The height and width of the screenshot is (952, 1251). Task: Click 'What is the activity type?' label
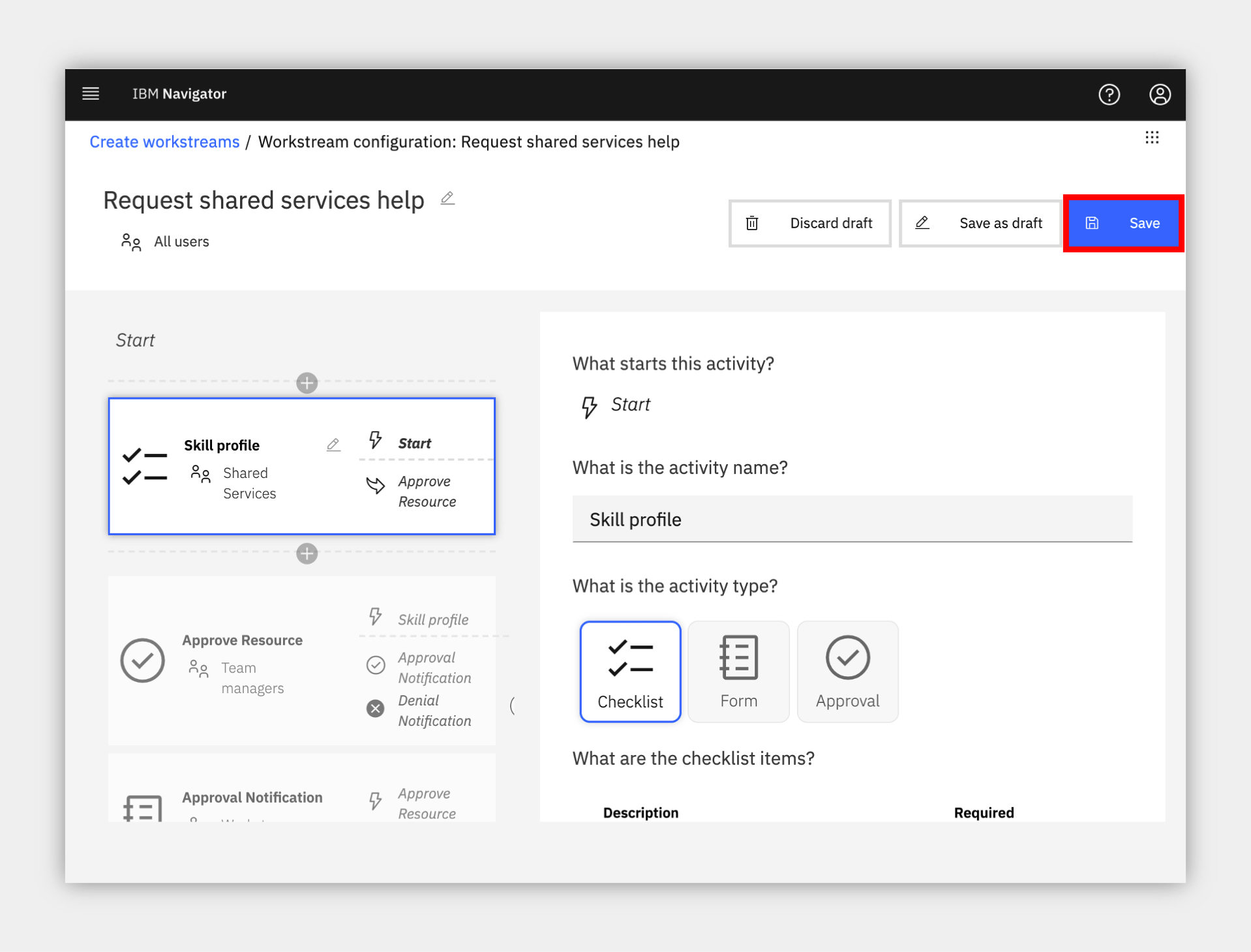[675, 586]
